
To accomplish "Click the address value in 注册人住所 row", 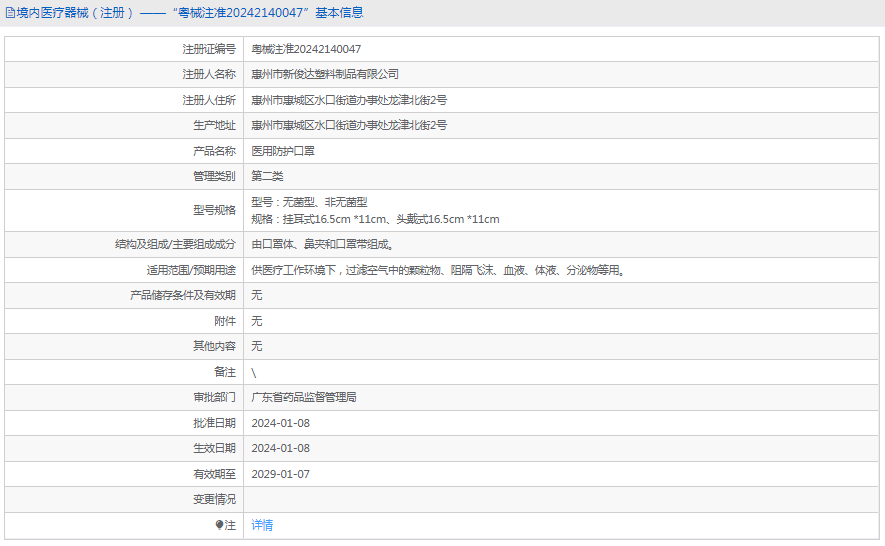I will (349, 100).
